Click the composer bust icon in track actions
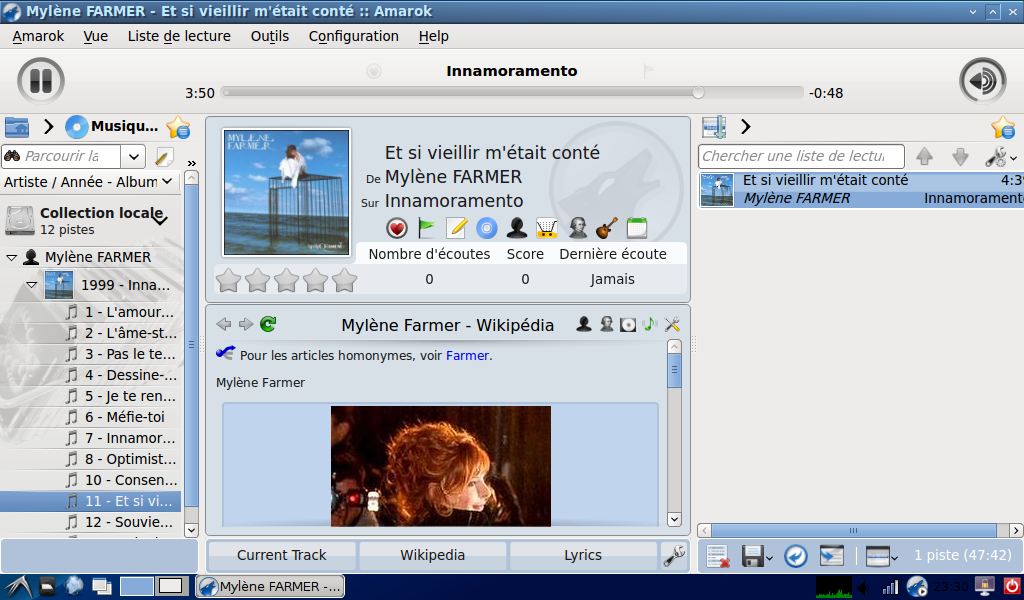The height and width of the screenshot is (600, 1024). (x=577, y=228)
